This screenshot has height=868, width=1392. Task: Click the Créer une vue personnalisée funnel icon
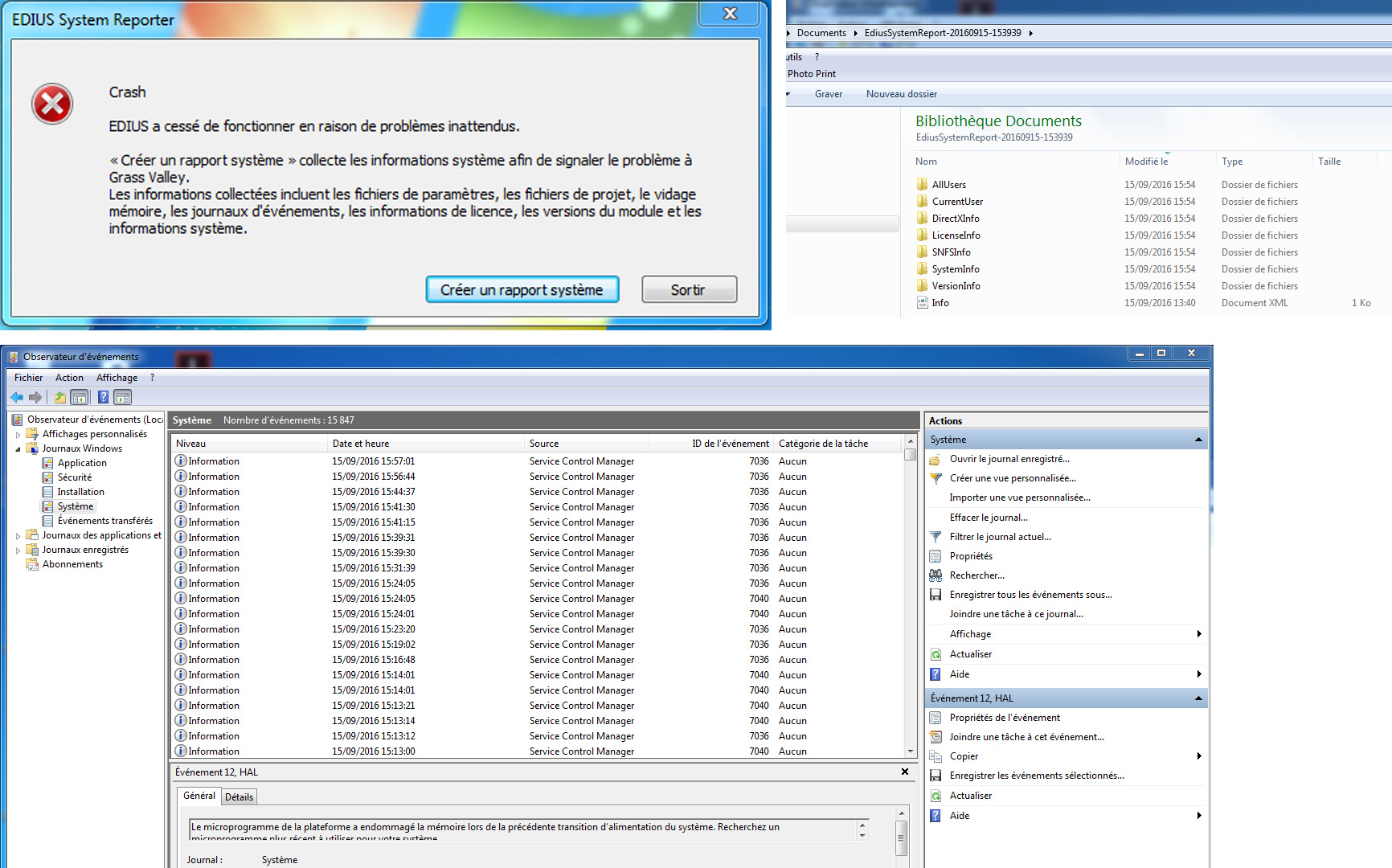[x=936, y=478]
